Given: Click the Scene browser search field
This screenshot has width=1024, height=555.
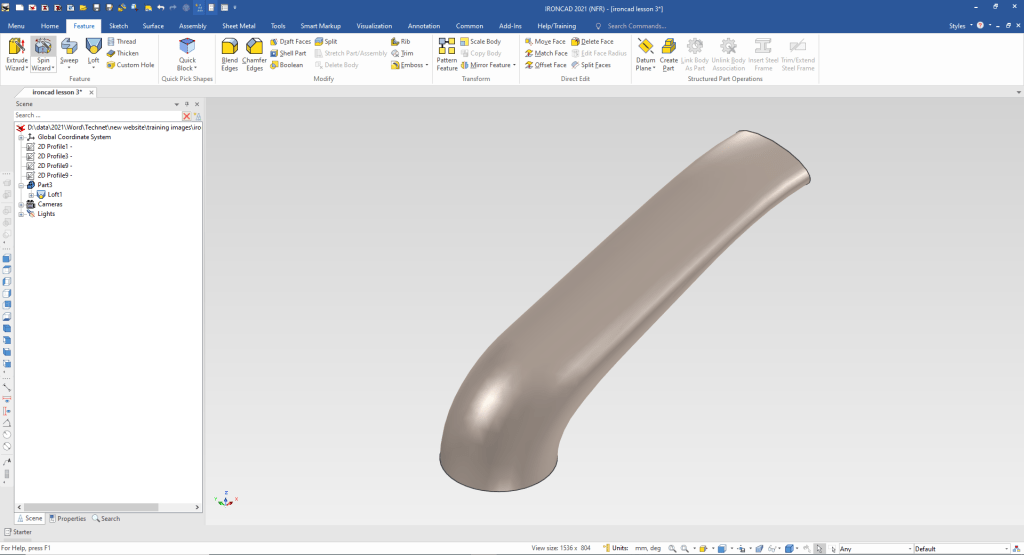Looking at the screenshot, I should (95, 116).
